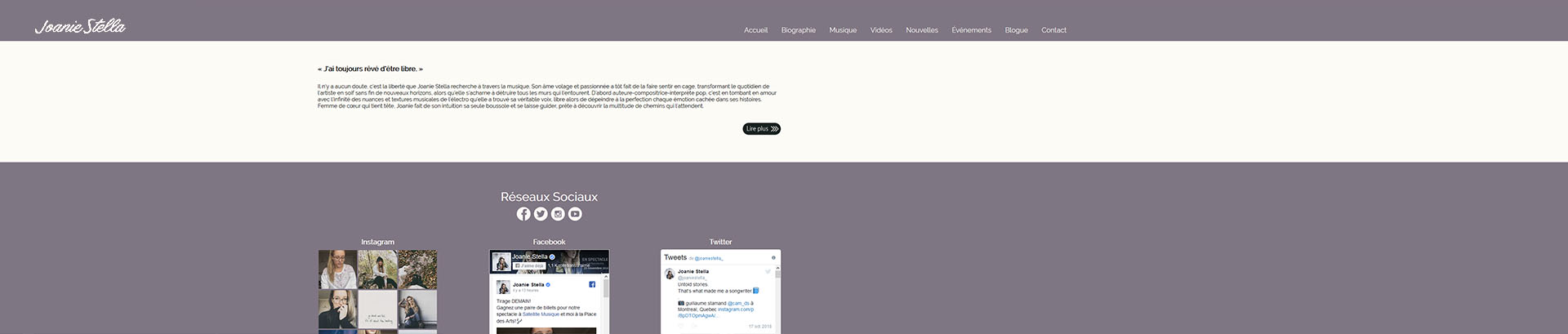
Task: Click the Twitter widget info icon
Action: pyautogui.click(x=773, y=258)
